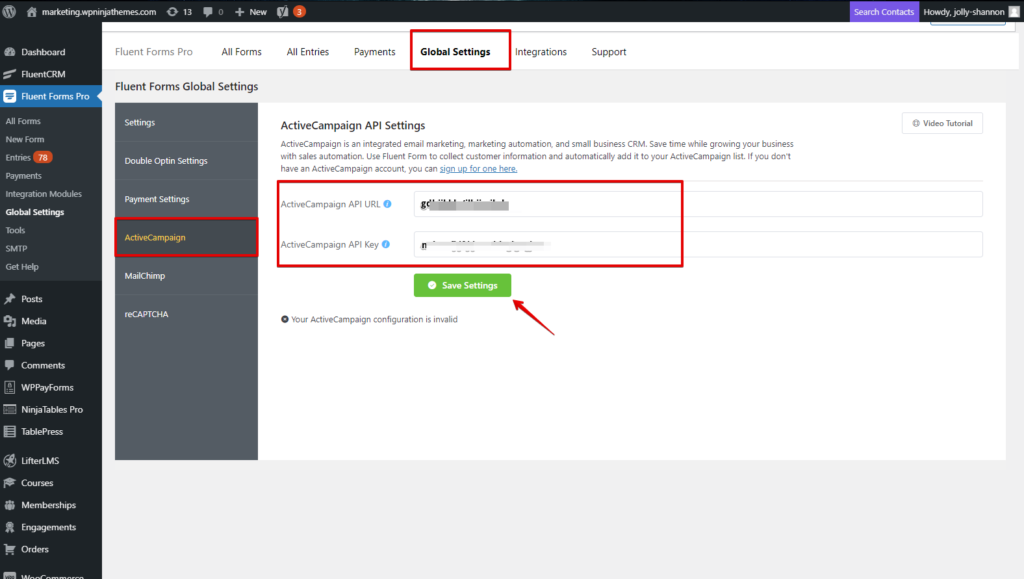Click the TablePress icon

(x=10, y=432)
